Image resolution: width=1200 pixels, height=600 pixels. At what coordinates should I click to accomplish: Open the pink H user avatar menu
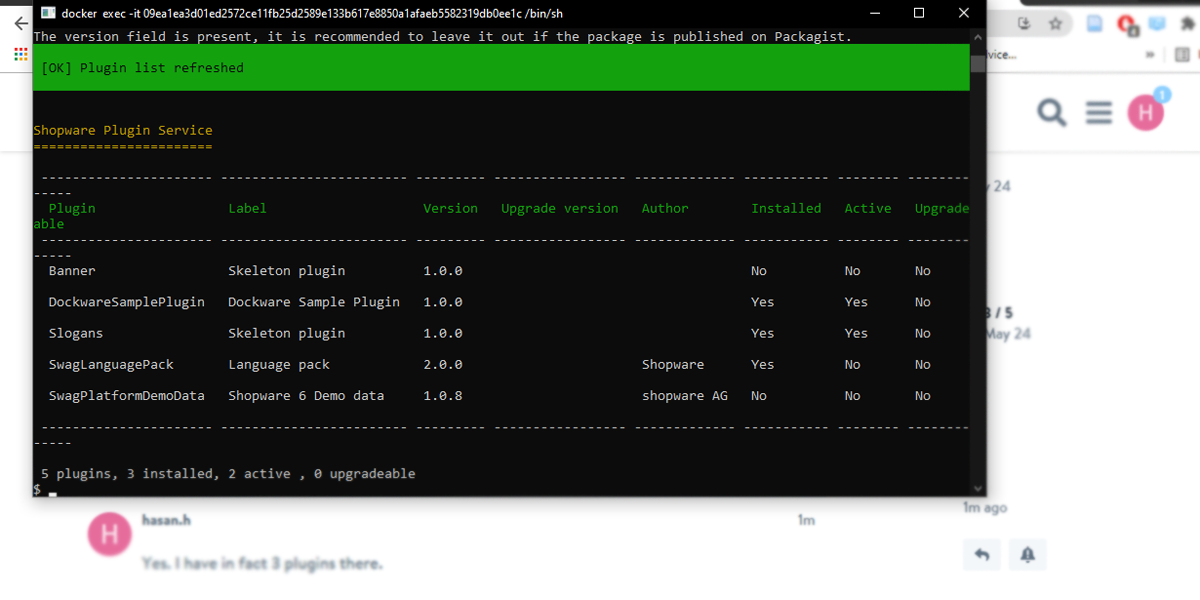tap(1146, 112)
